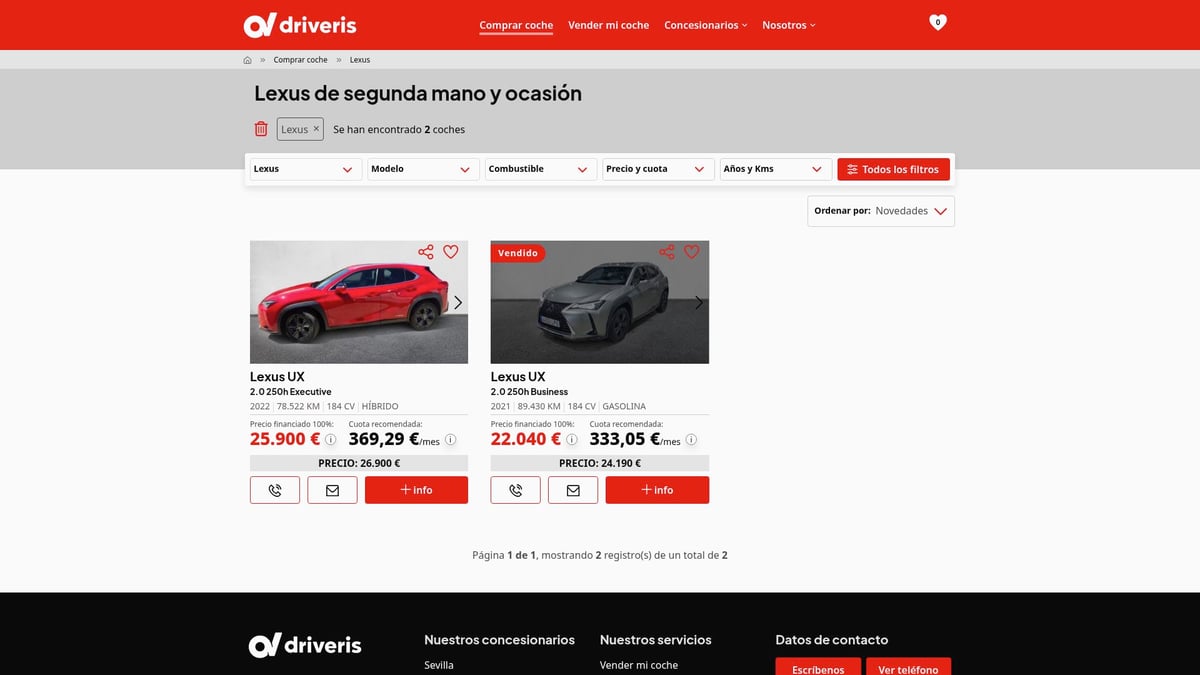Open the Combustible filter dropdown
The height and width of the screenshot is (675, 1200).
pyautogui.click(x=541, y=169)
